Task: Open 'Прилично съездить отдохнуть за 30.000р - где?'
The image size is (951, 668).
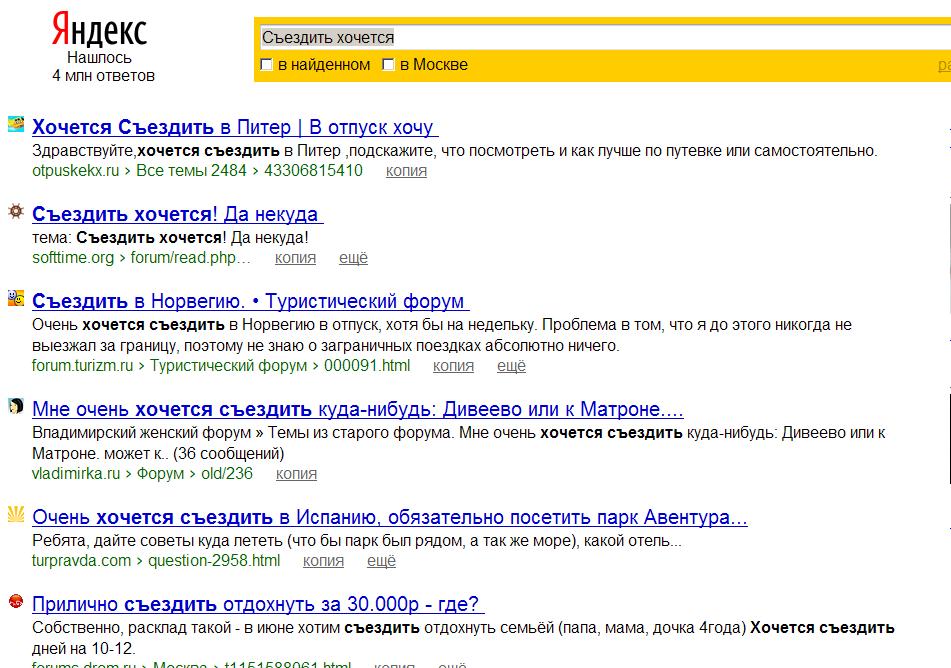Action: point(258,604)
